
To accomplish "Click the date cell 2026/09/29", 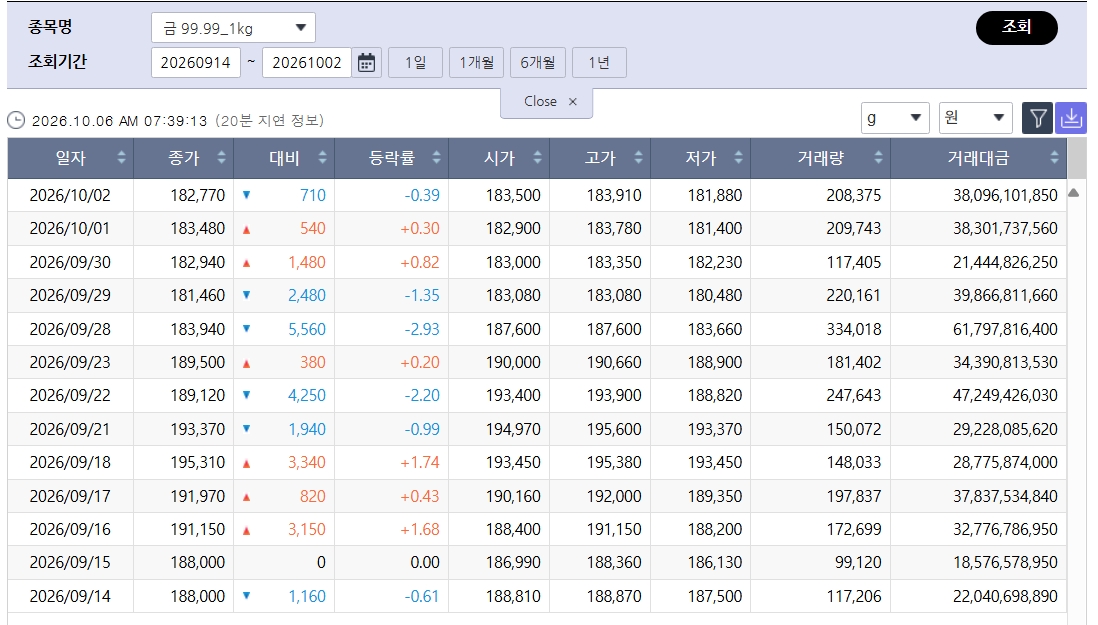I will tap(70, 295).
